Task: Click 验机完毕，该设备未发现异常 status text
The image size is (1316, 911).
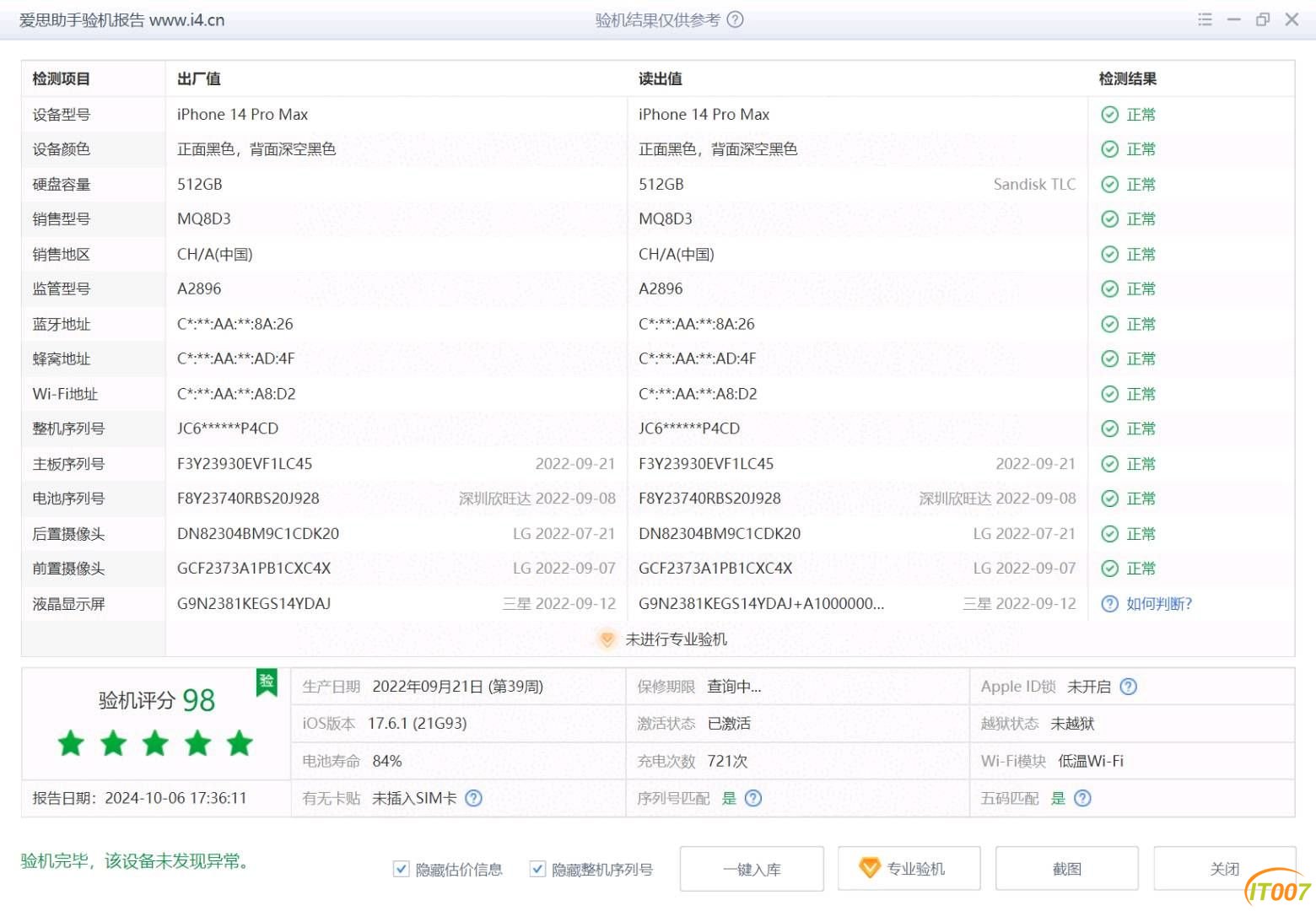Action: (135, 861)
